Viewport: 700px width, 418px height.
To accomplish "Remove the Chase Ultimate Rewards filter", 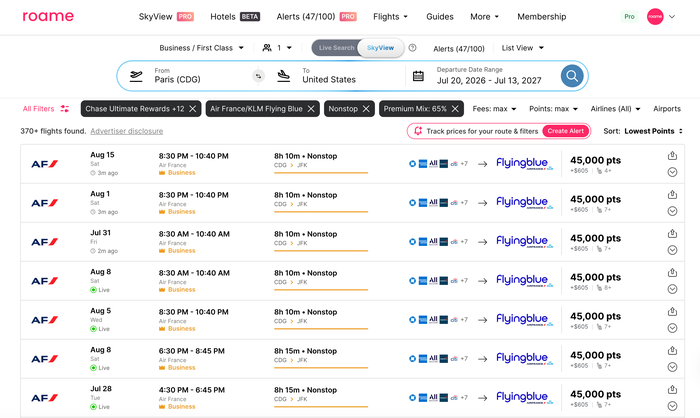I will [192, 109].
